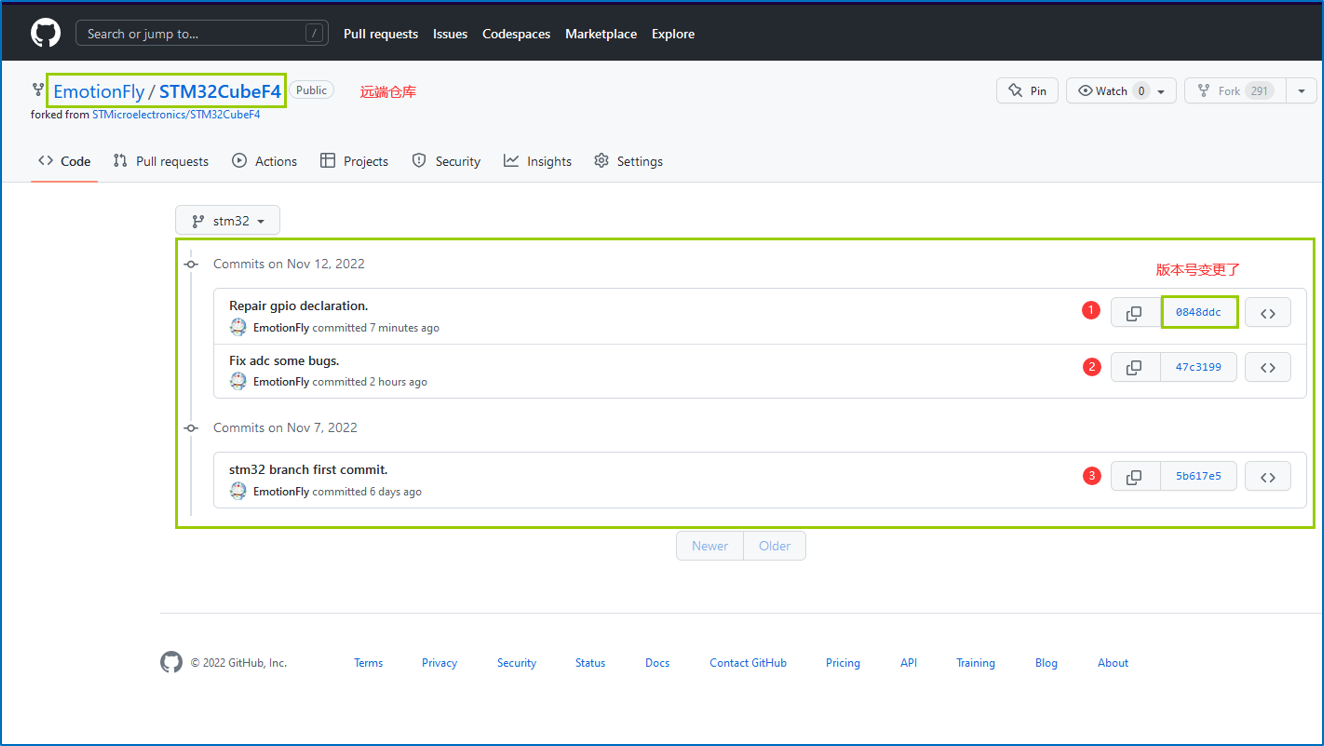Viewport: 1324px width, 746px height.
Task: Open the stm32 branch first commit message
Action: coord(308,470)
